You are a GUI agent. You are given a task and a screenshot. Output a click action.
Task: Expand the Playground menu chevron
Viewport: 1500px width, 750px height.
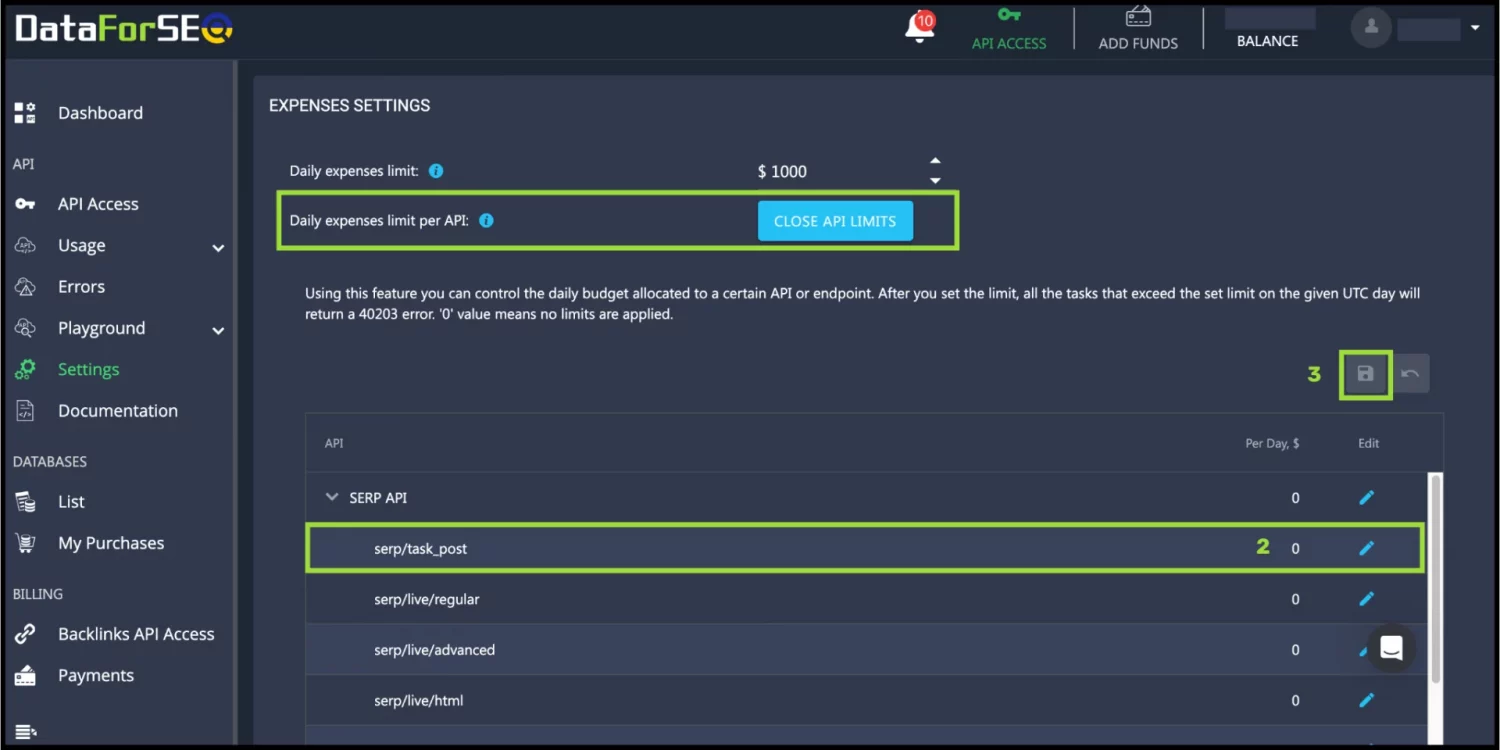click(218, 331)
